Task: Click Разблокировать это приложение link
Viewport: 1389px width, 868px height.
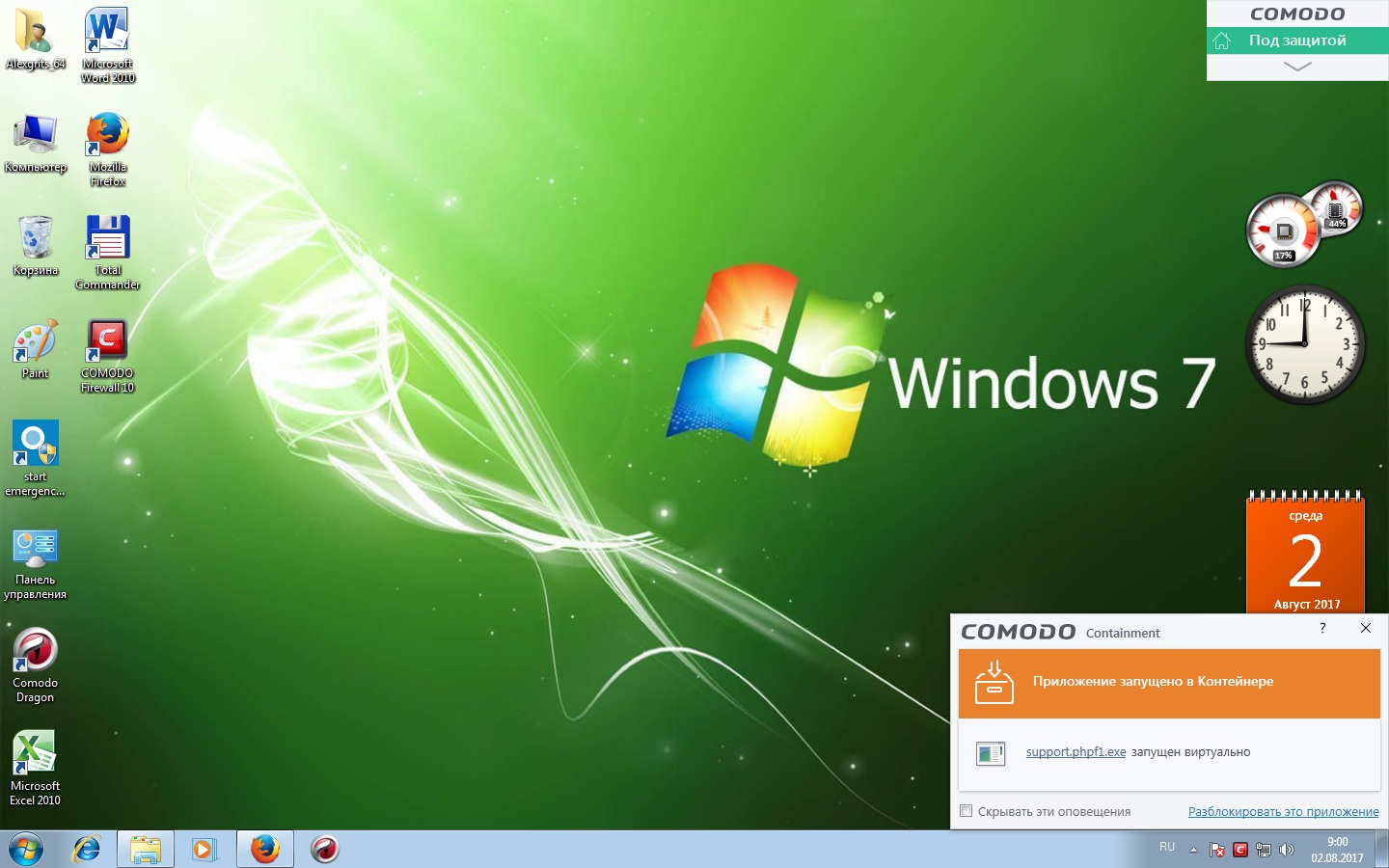Action: click(x=1284, y=812)
